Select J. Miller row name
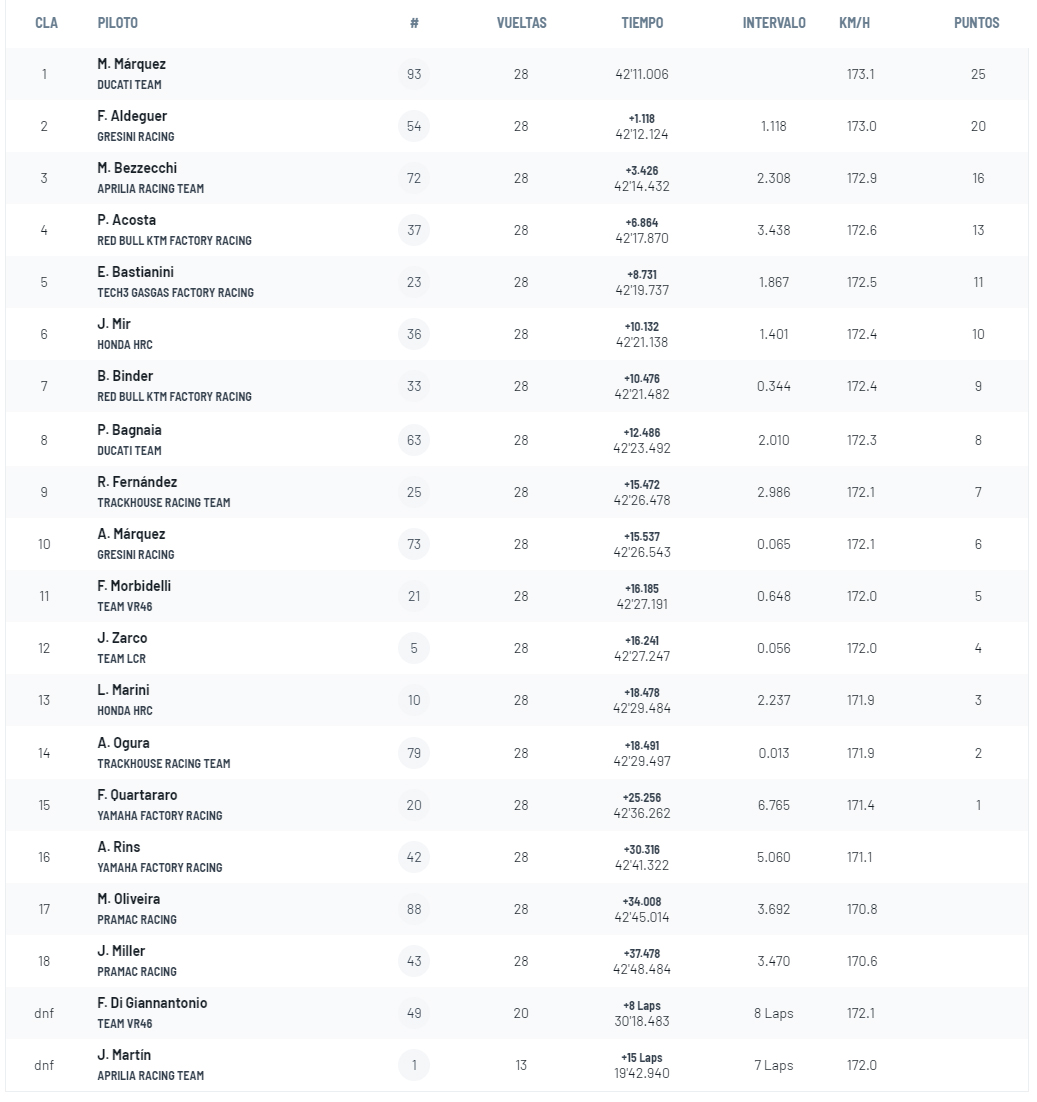The width and height of the screenshot is (1037, 1102). click(x=121, y=951)
